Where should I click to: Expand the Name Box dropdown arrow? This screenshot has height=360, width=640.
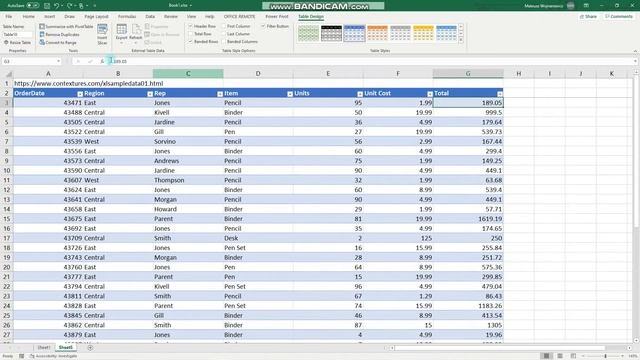pos(58,61)
